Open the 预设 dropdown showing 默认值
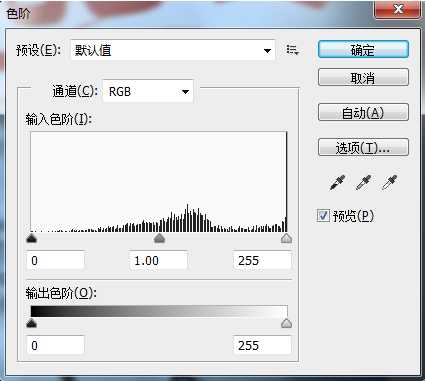The width and height of the screenshot is (425, 381). [173, 50]
